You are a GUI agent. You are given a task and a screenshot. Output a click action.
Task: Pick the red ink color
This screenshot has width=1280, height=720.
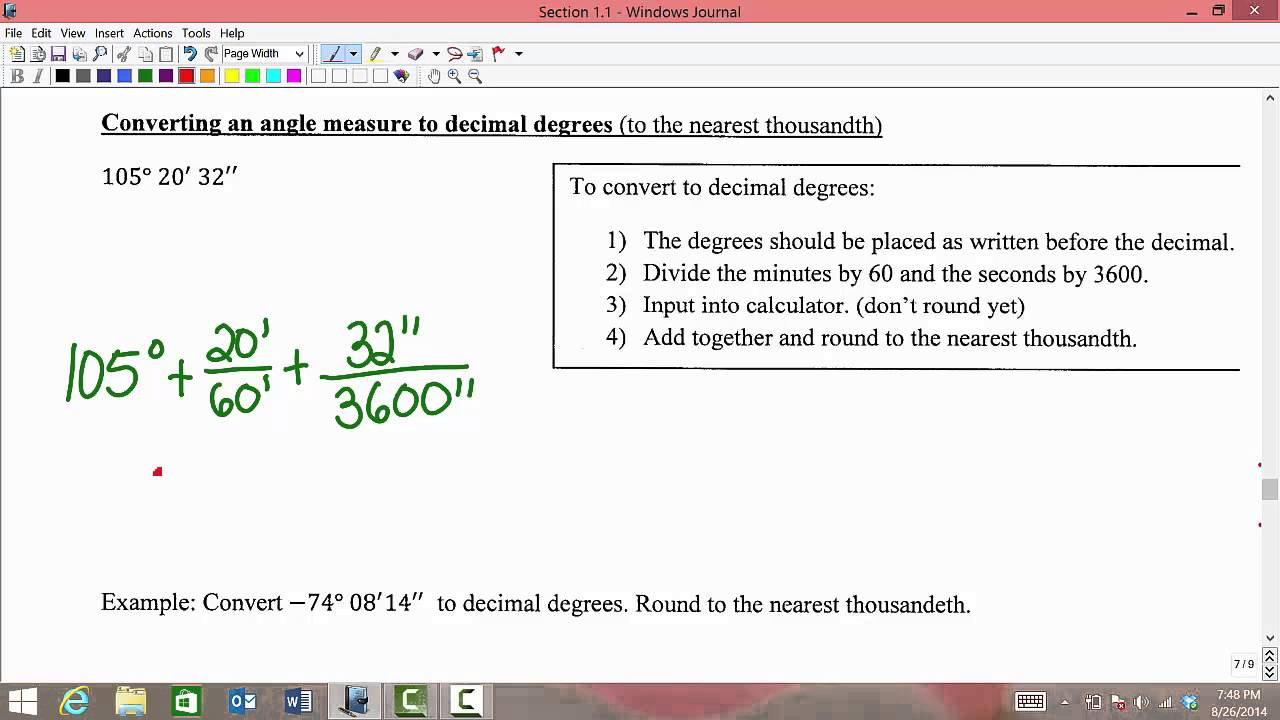[x=186, y=76]
